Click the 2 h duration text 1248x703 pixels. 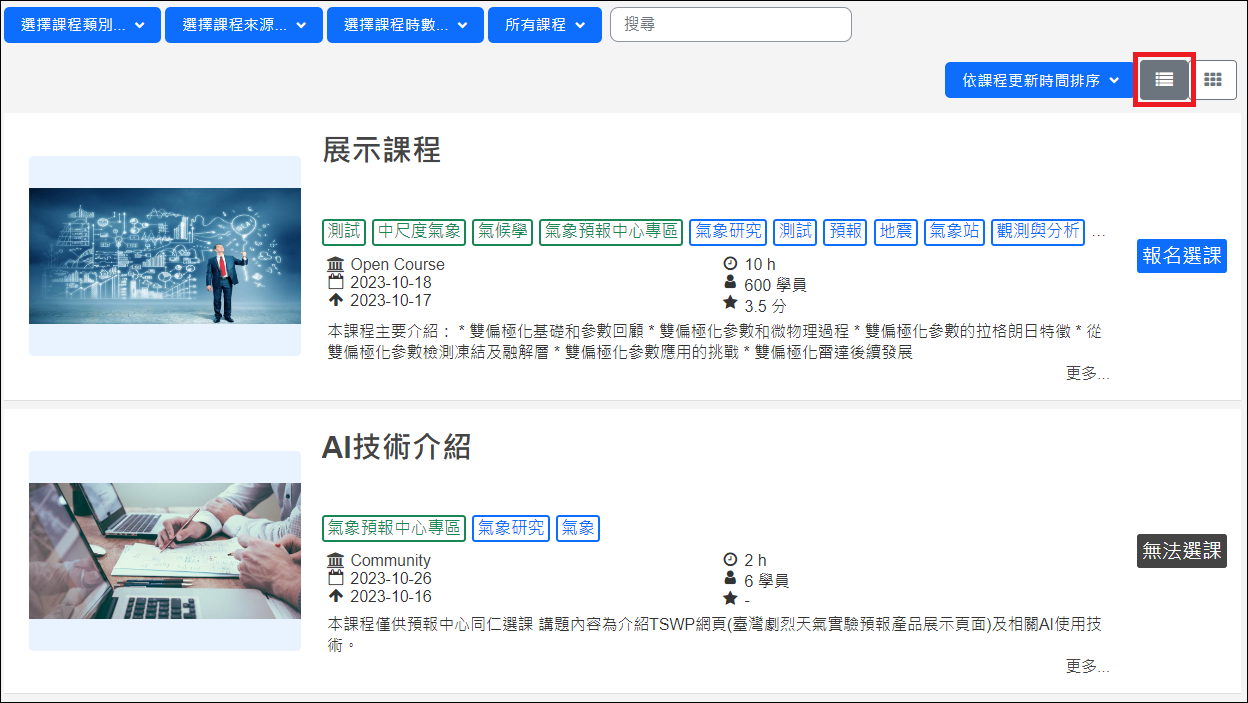[x=756, y=560]
